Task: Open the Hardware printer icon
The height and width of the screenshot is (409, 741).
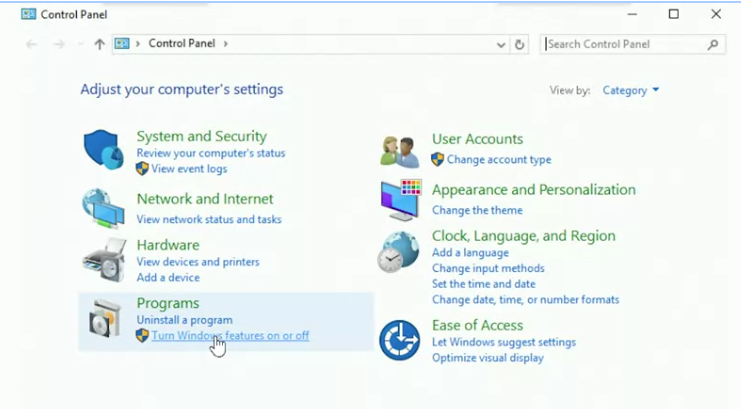Action: (x=104, y=260)
